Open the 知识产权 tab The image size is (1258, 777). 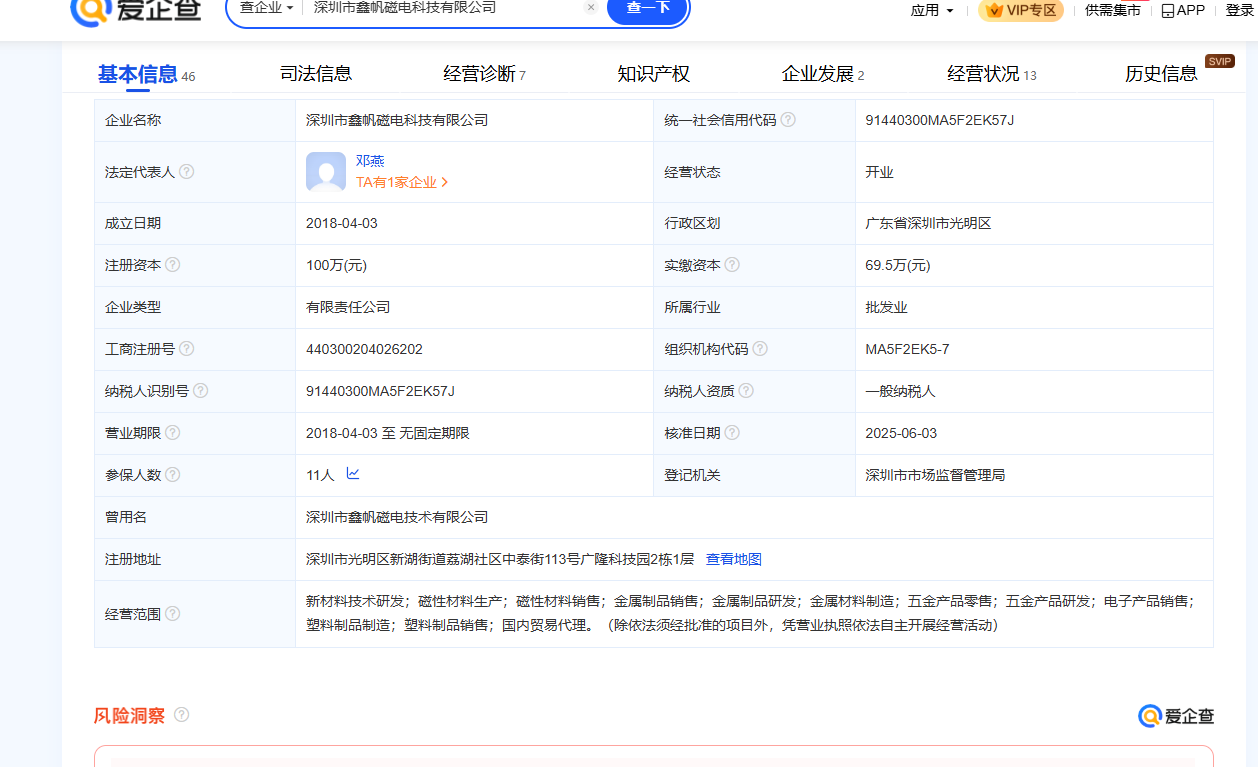coord(654,74)
